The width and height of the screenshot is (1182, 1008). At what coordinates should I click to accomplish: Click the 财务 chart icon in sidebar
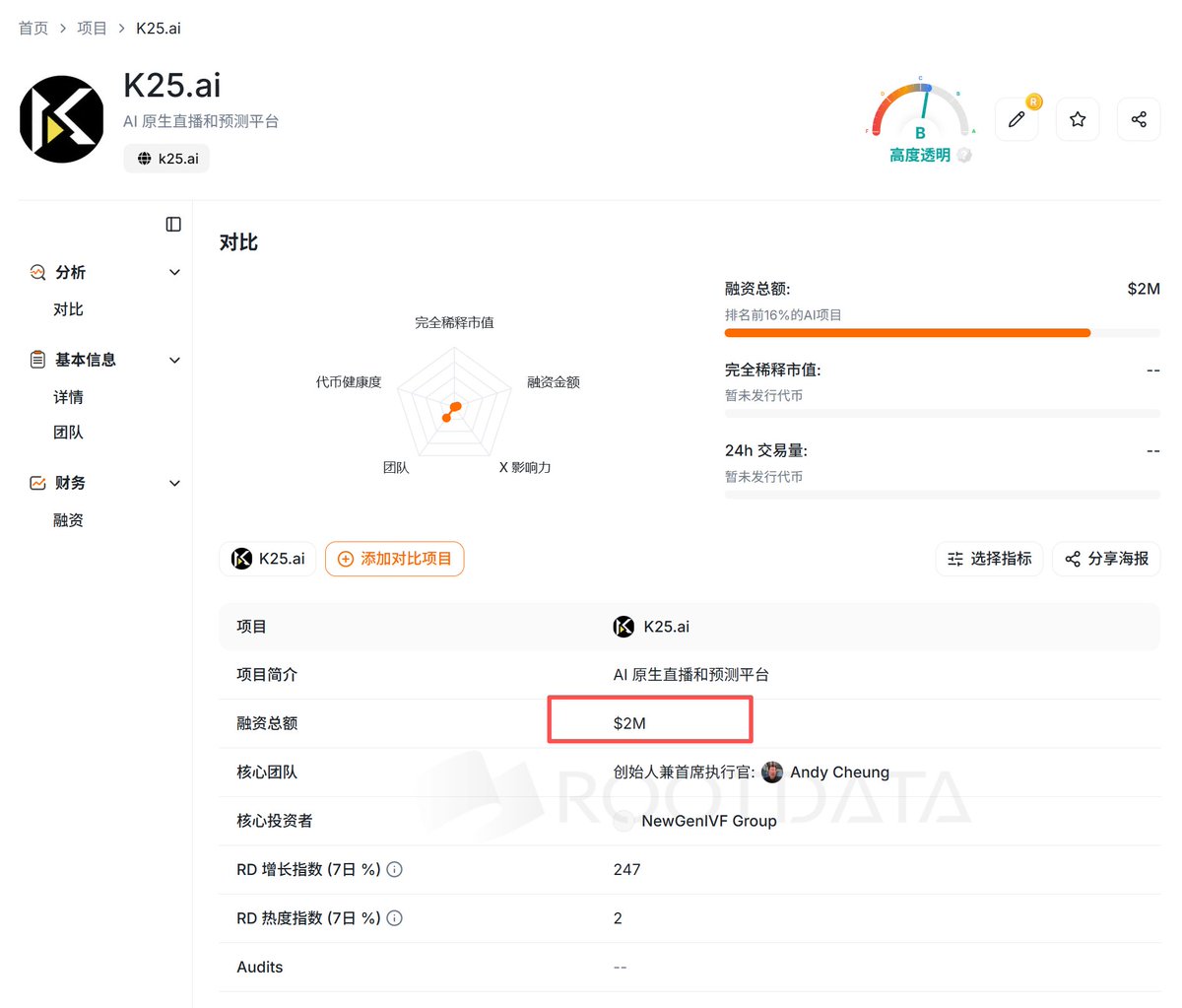(x=37, y=483)
